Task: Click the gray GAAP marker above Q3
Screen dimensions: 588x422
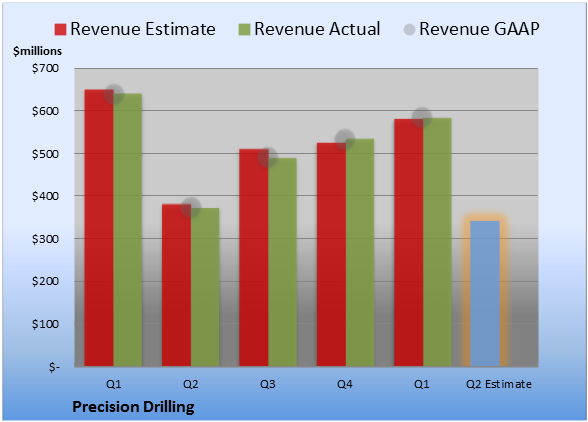Action: pos(268,157)
